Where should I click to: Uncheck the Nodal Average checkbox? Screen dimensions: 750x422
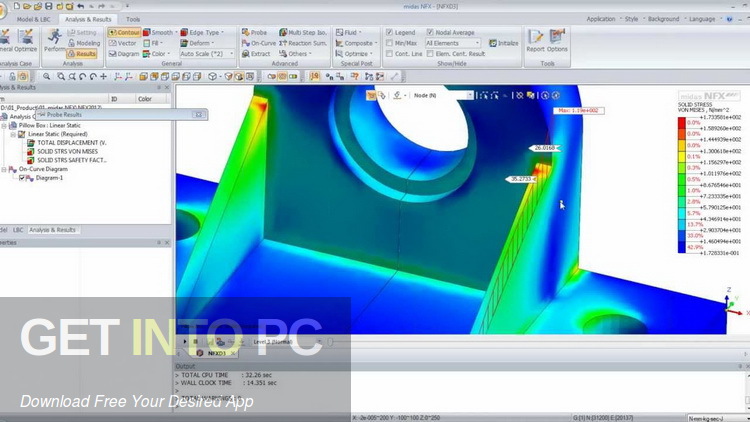[430, 32]
